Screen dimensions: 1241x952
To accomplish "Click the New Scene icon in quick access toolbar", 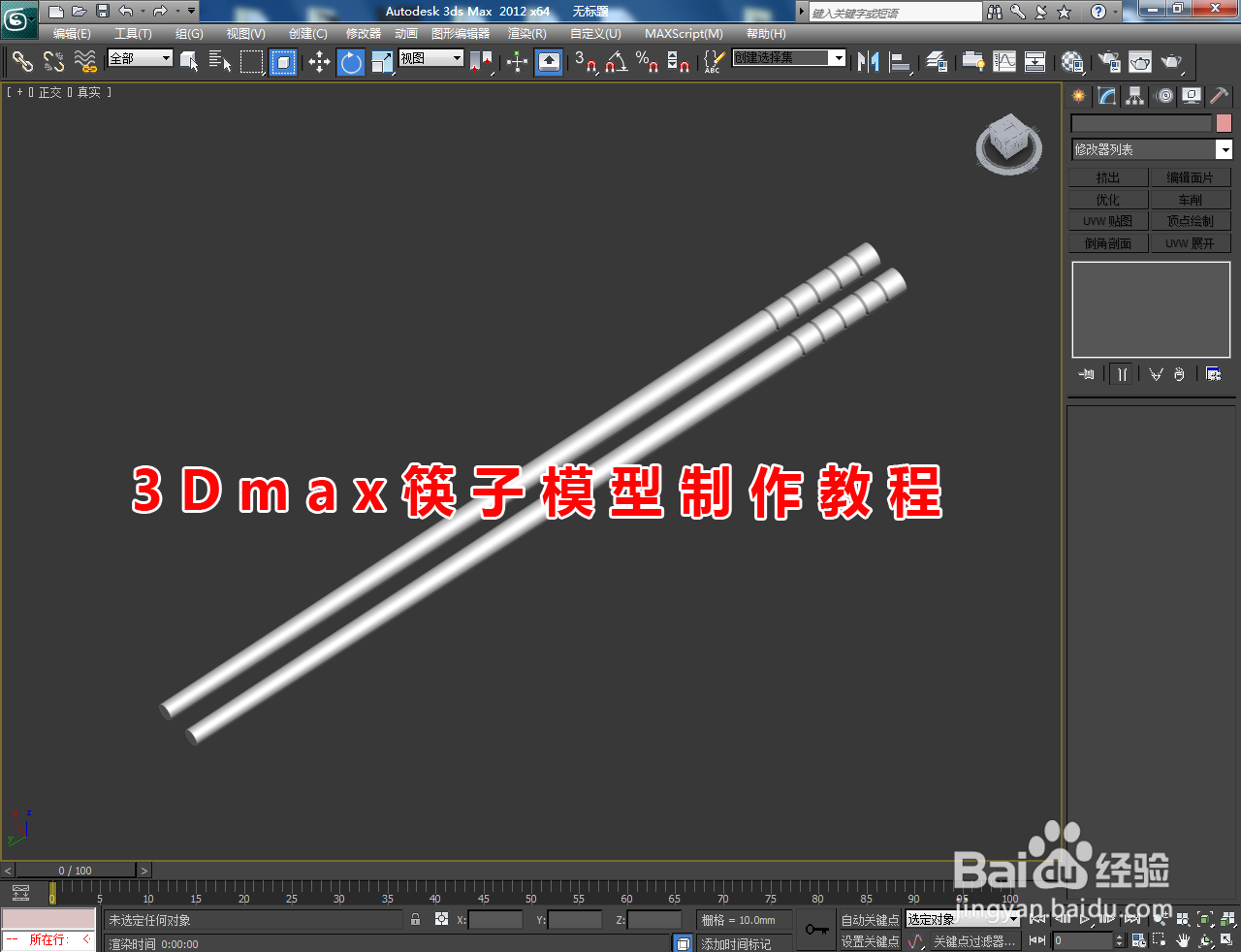I will (56, 12).
